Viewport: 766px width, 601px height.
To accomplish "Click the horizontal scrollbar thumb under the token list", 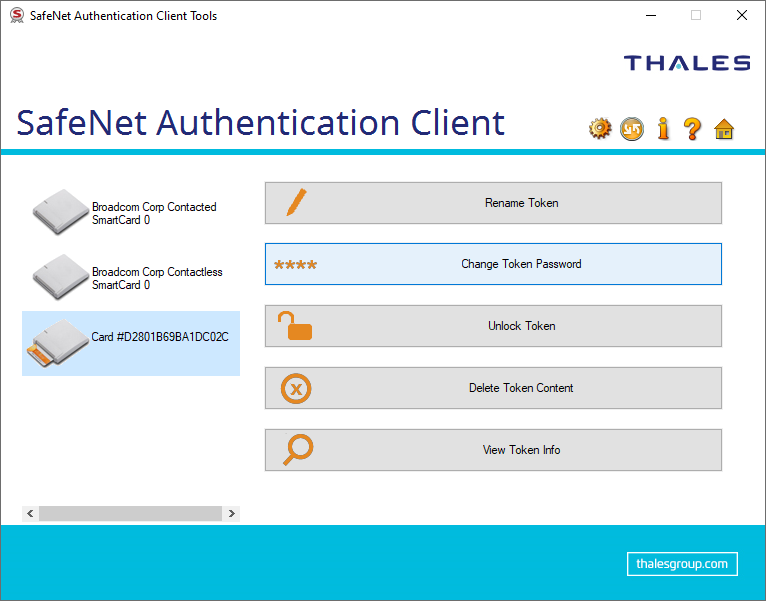I will [130, 514].
